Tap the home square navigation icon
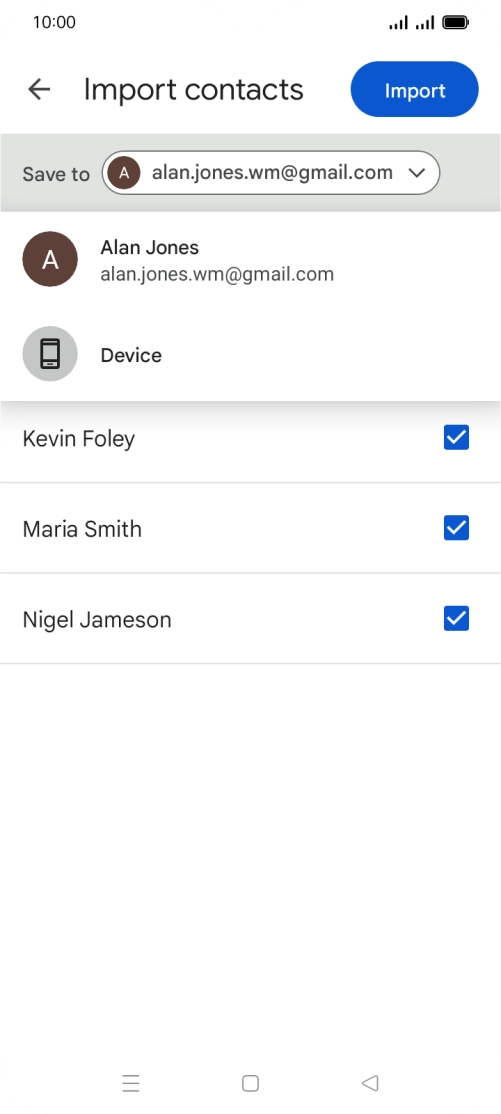501x1114 pixels. [250, 1083]
